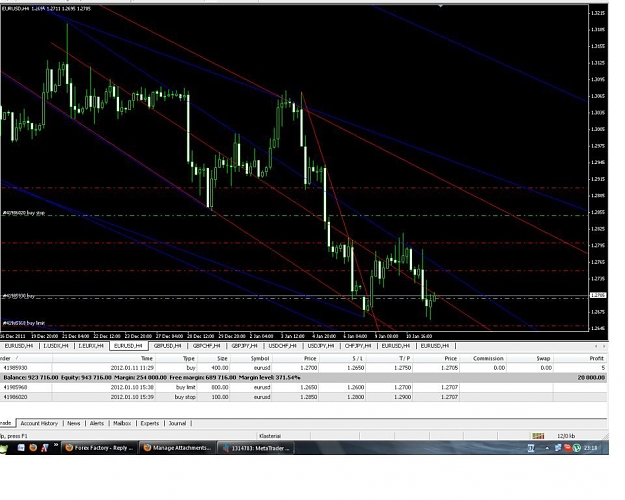This screenshot has height=500, width=625.
Task: Select pending buy limit order 41985960
Action: tap(303, 387)
